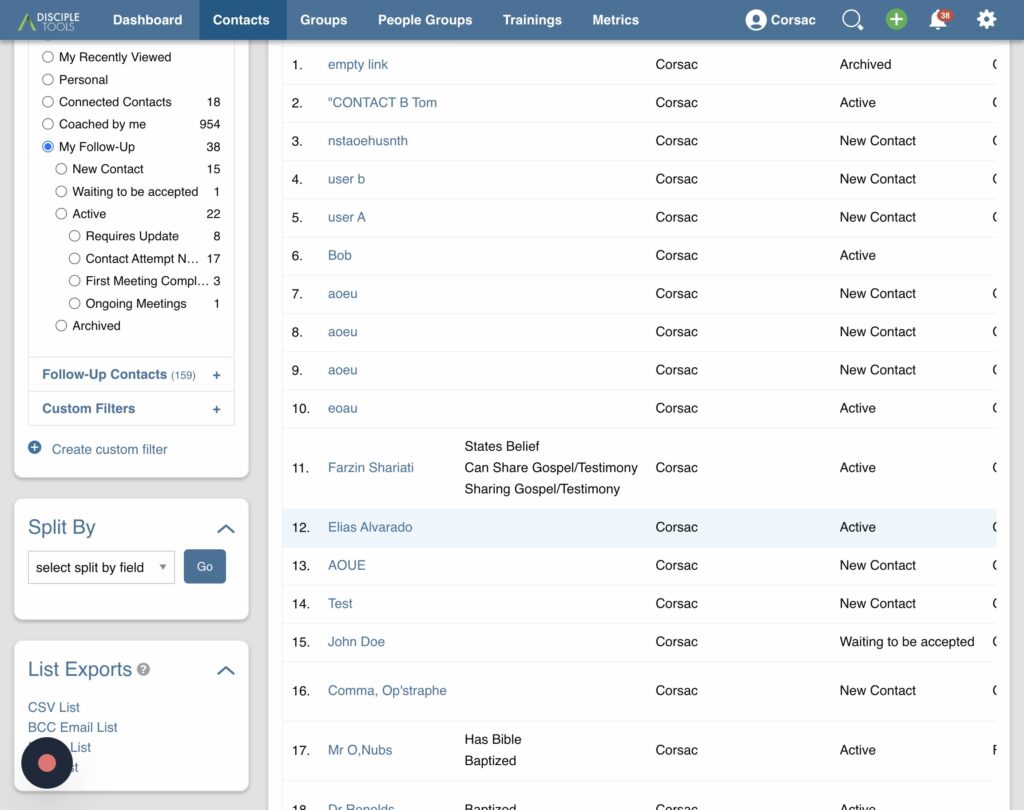Open the Farzin Shariati contact link
The height and width of the screenshot is (810, 1024).
[370, 468]
